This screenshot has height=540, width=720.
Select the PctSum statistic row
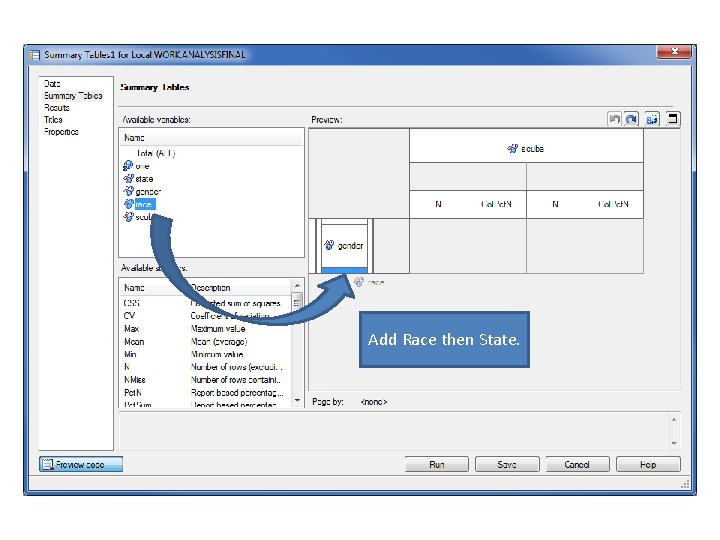(x=205, y=404)
